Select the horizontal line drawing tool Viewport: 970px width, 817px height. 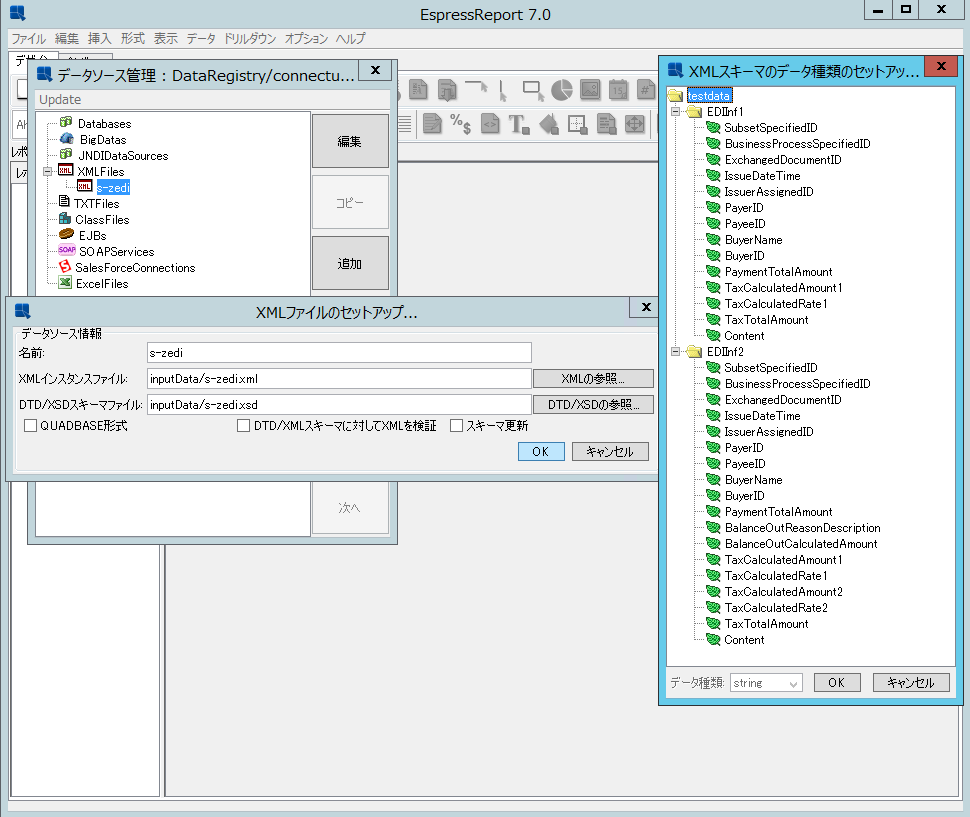[x=476, y=87]
